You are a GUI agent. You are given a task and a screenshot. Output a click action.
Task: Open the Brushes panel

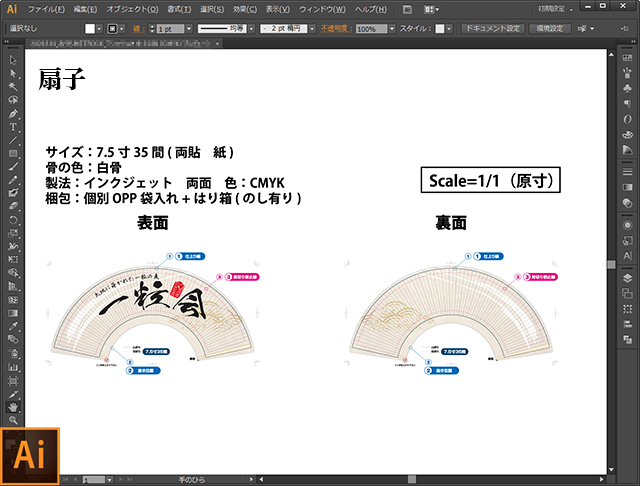click(x=627, y=73)
